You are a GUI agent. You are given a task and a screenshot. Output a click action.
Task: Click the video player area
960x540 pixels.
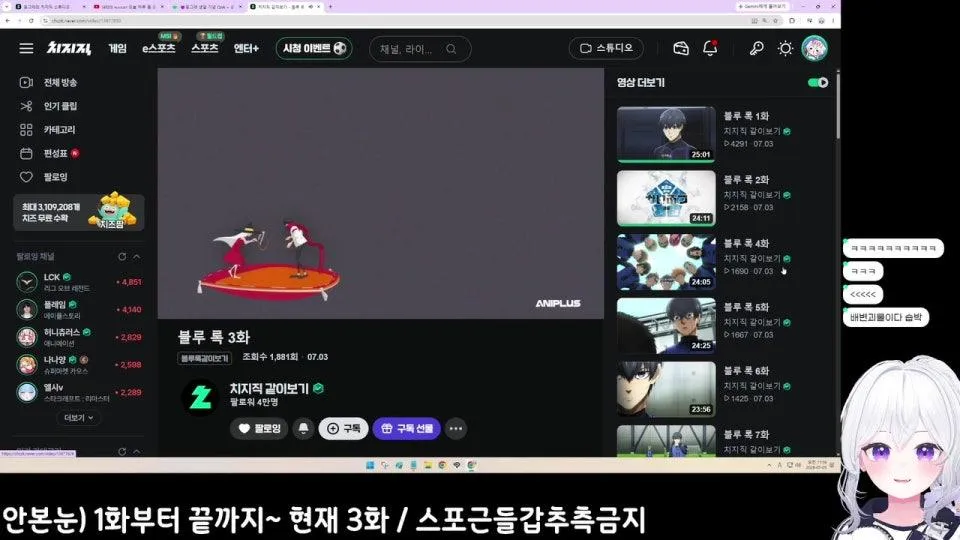381,193
